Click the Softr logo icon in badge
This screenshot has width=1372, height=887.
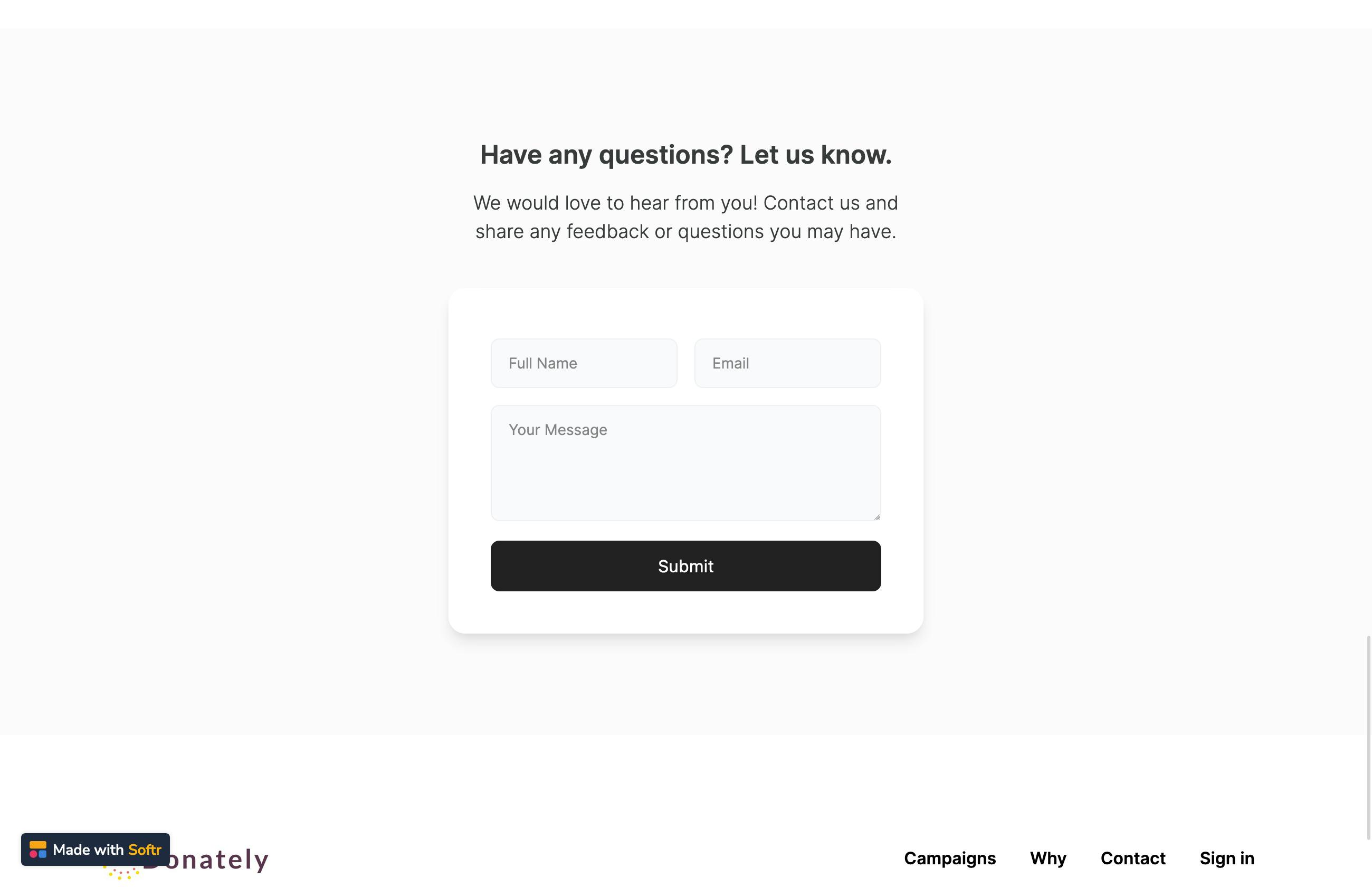pos(38,849)
